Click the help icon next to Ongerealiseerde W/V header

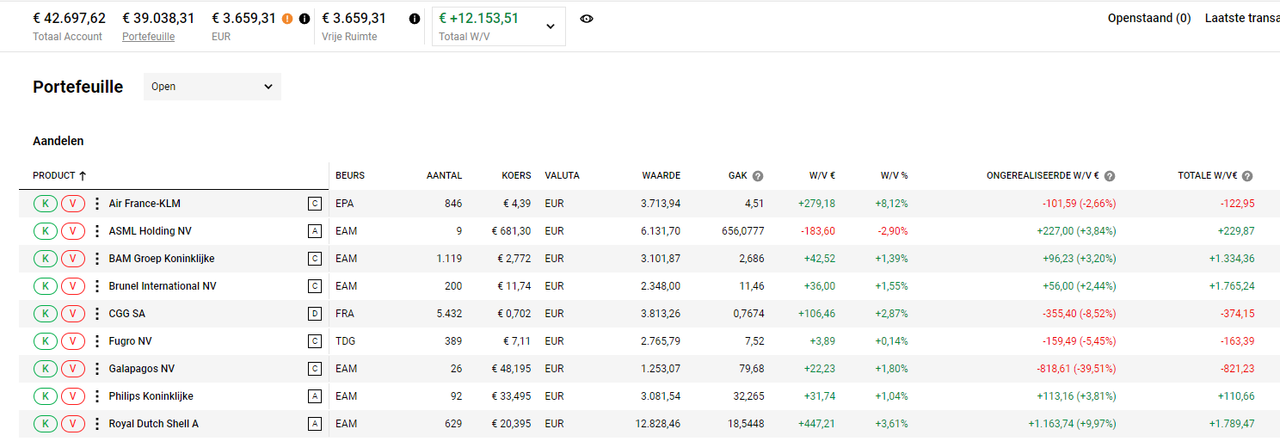pos(1109,176)
